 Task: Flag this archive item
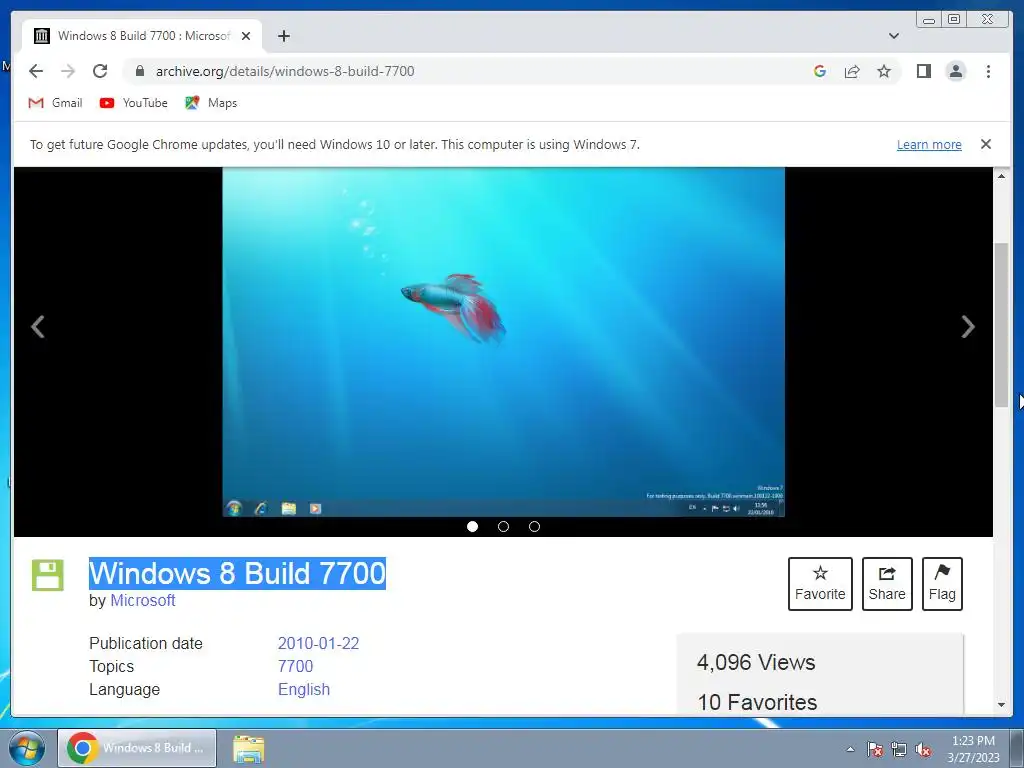[942, 584]
